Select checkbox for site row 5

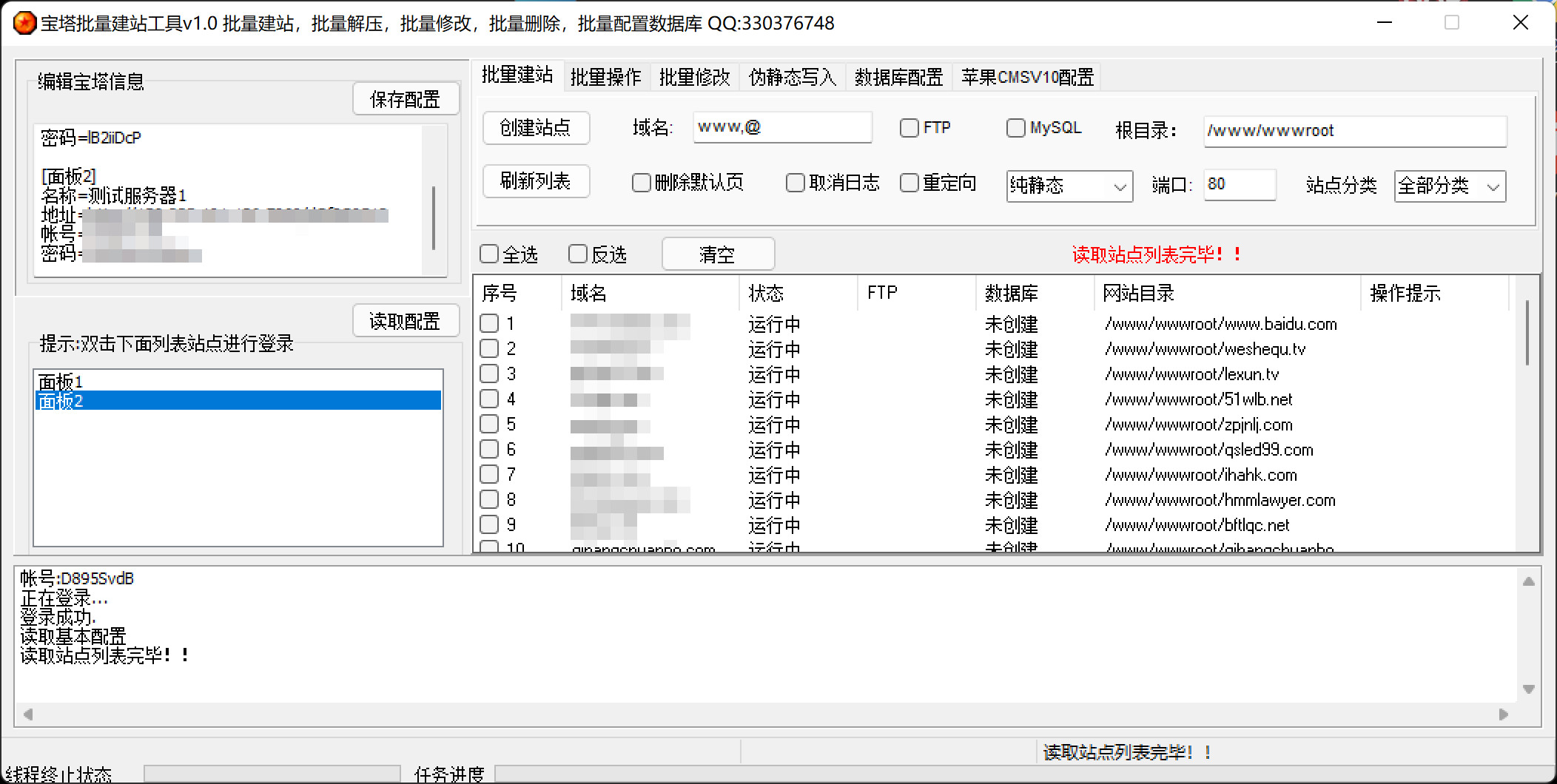489,424
